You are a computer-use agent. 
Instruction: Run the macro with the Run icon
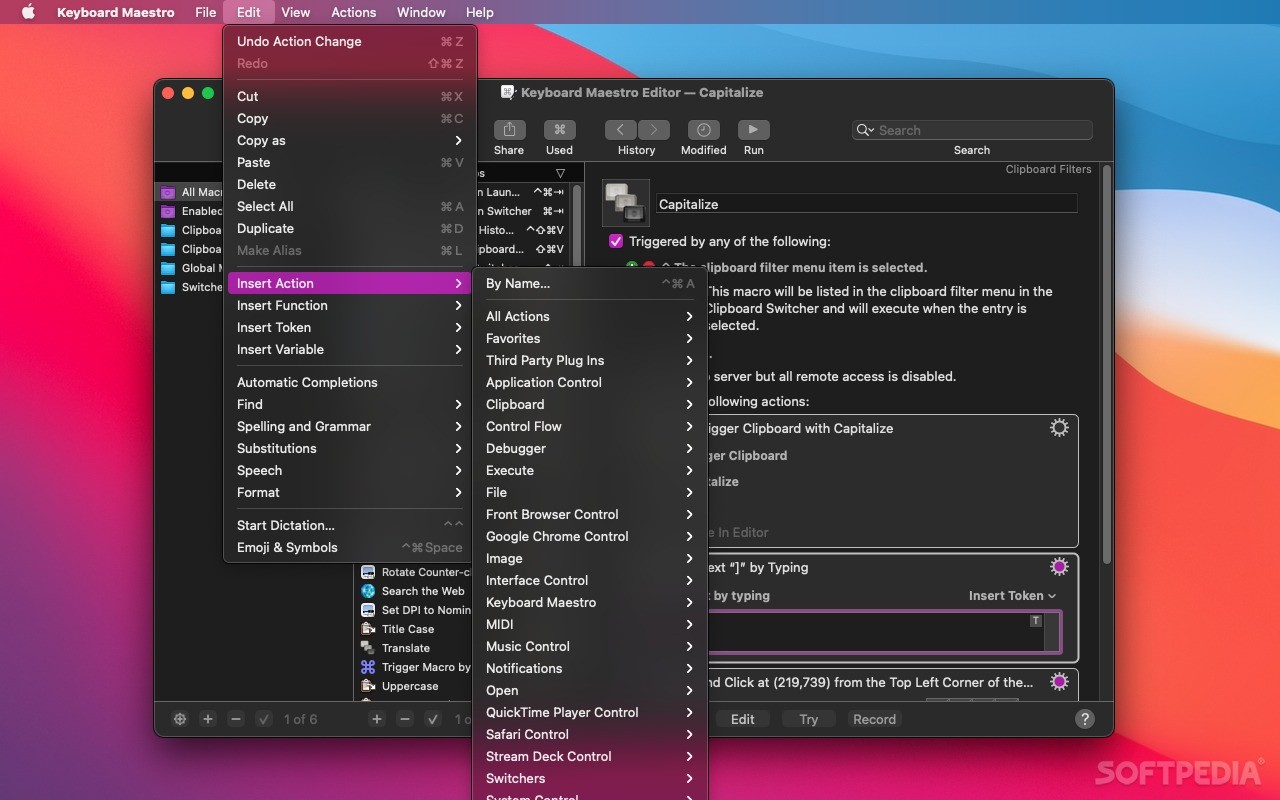click(x=753, y=130)
